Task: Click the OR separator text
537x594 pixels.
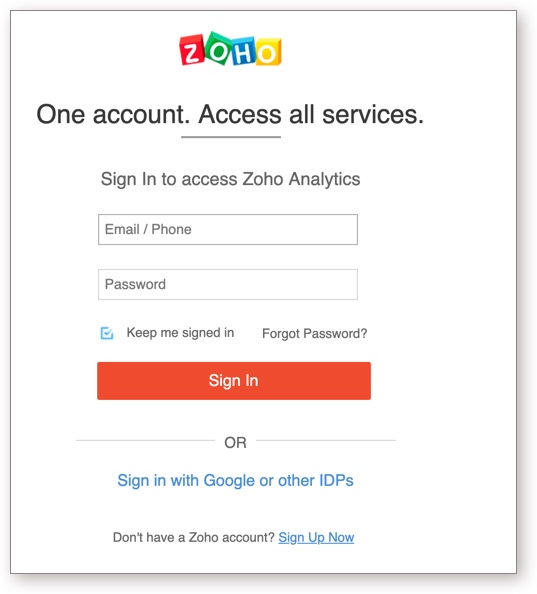Action: [235, 442]
